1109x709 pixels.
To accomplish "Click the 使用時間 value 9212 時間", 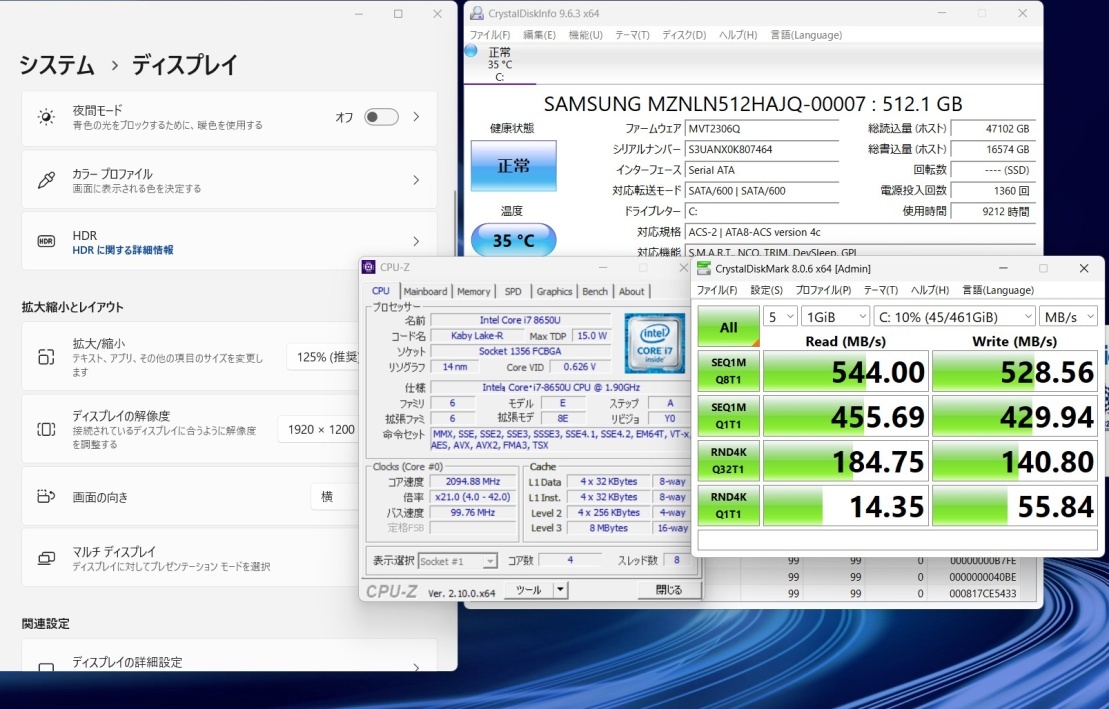I will coord(993,211).
